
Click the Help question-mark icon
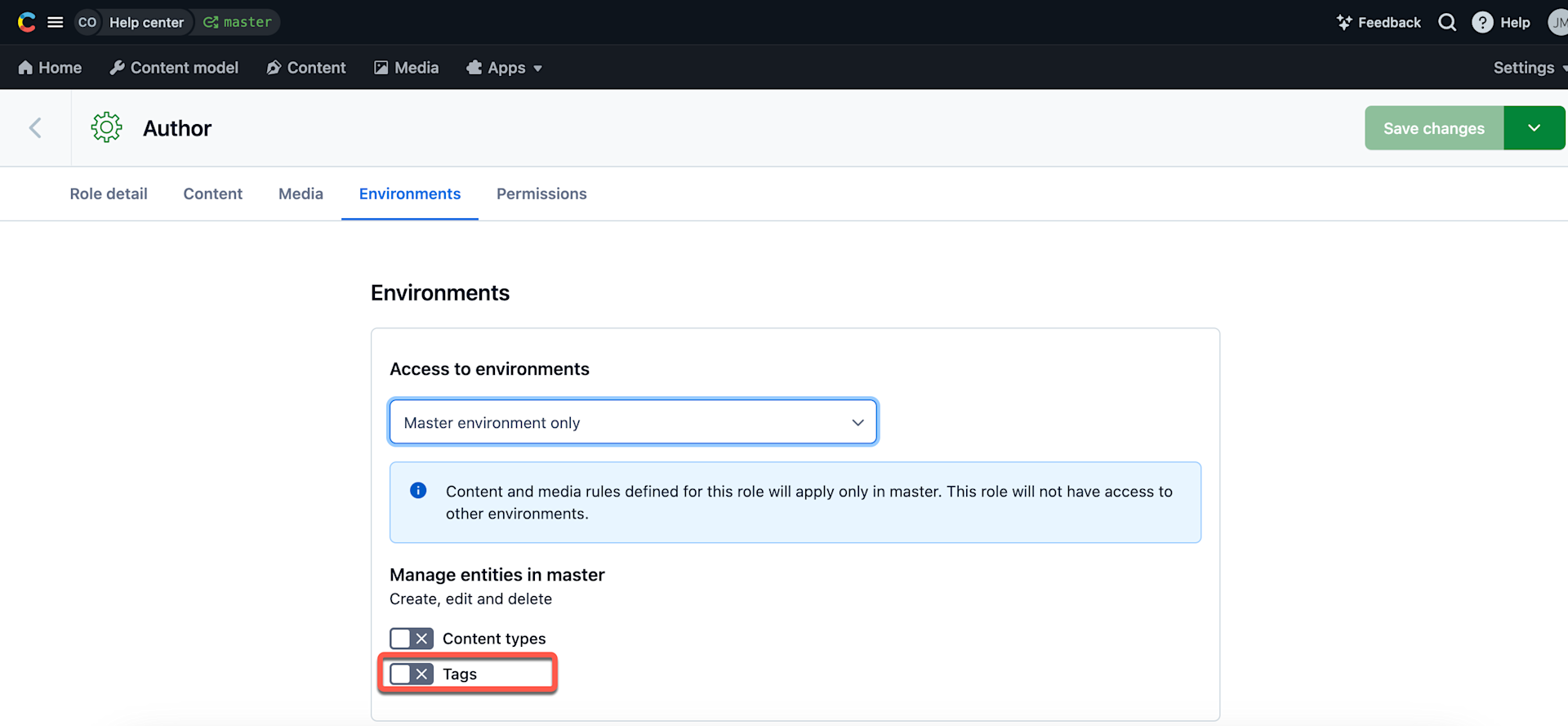point(1482,22)
